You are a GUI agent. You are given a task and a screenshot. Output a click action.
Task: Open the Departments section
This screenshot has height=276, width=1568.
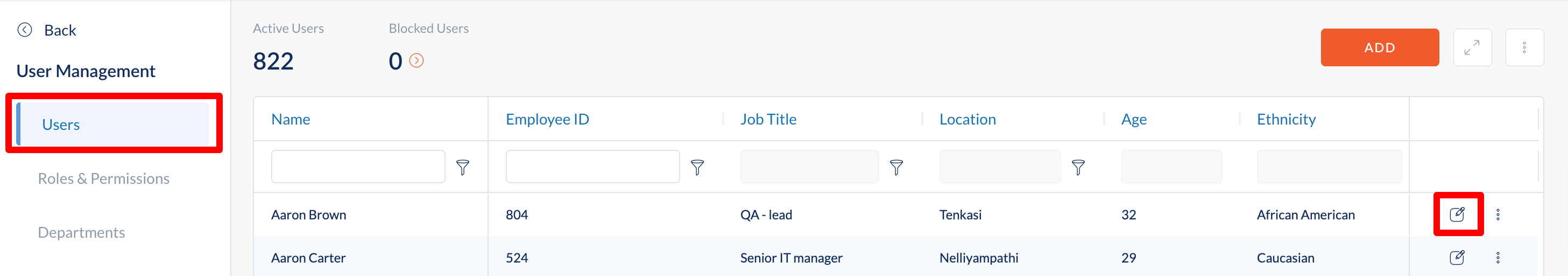(81, 232)
